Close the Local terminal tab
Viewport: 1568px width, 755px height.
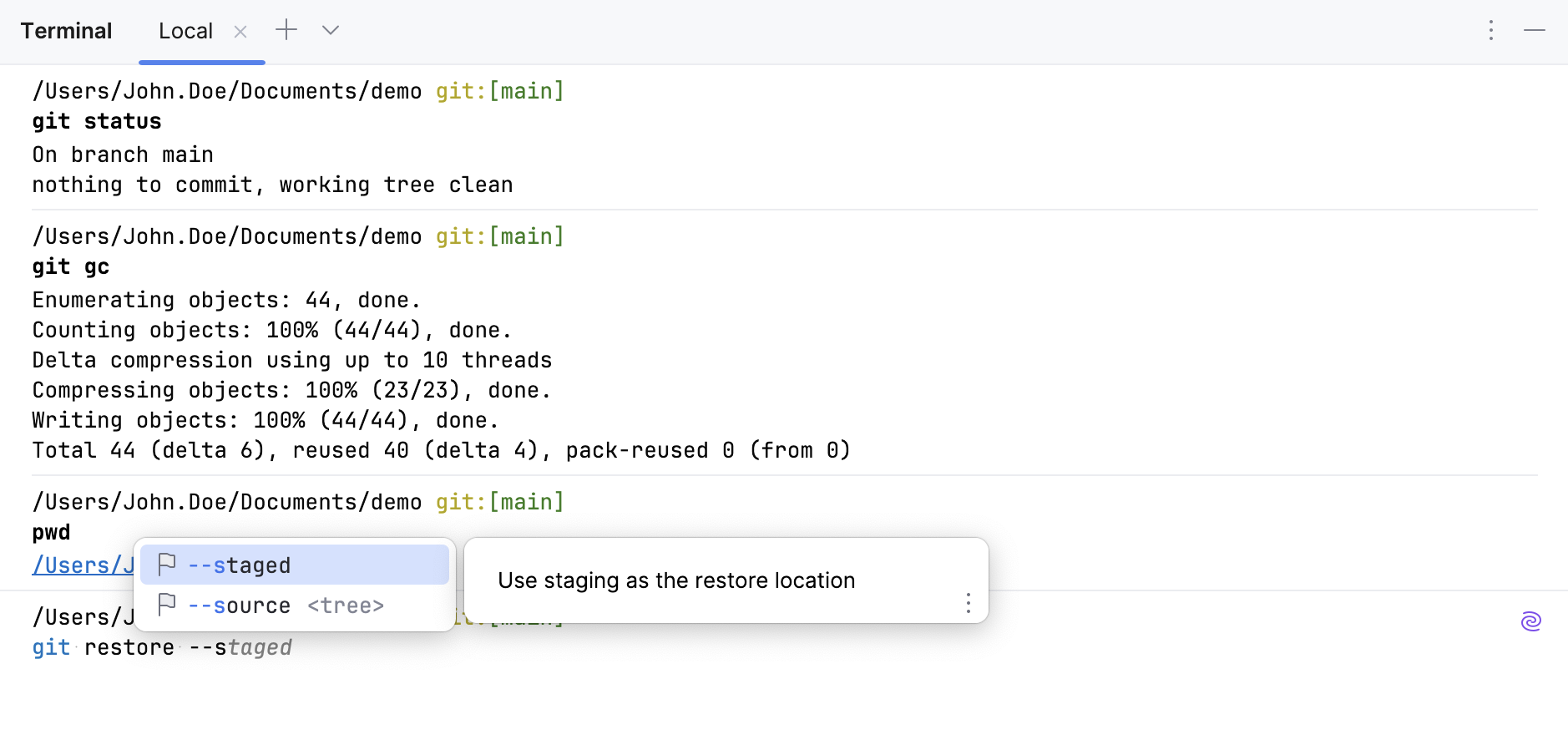coord(240,32)
